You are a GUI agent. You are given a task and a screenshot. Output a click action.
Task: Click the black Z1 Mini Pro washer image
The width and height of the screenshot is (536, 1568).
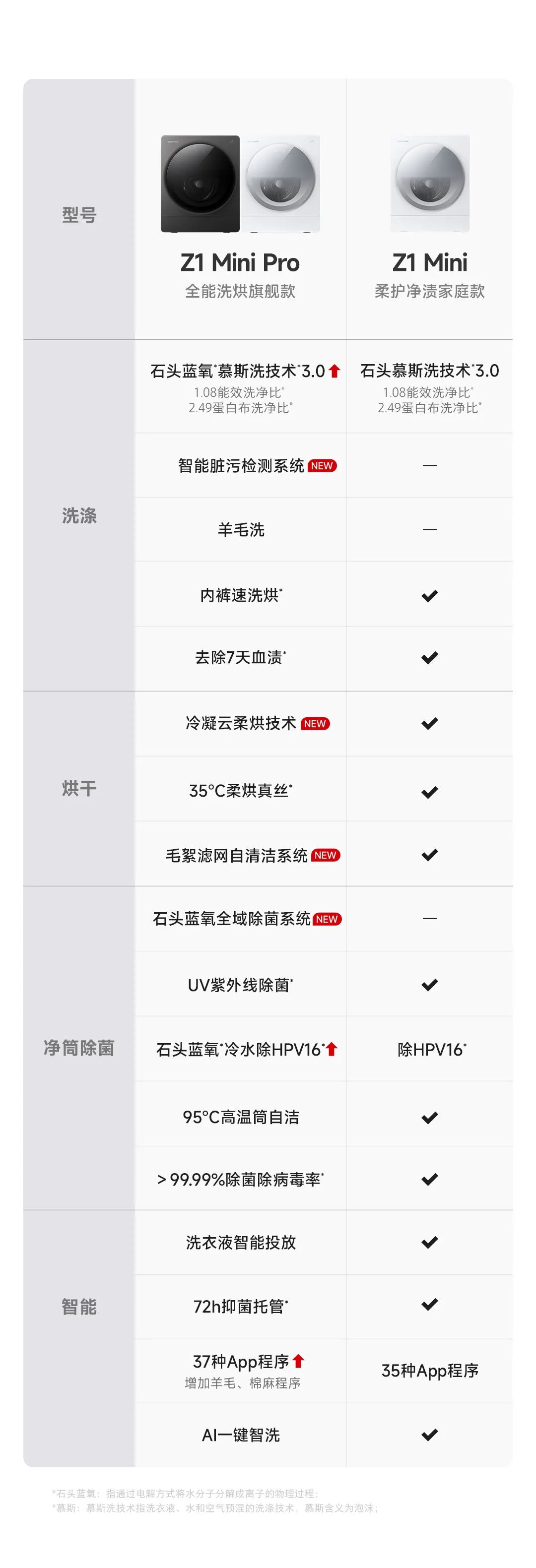click(201, 183)
